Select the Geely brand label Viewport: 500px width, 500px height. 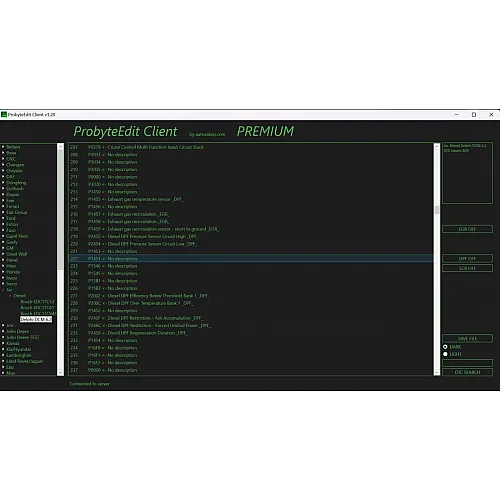[x=12, y=242]
